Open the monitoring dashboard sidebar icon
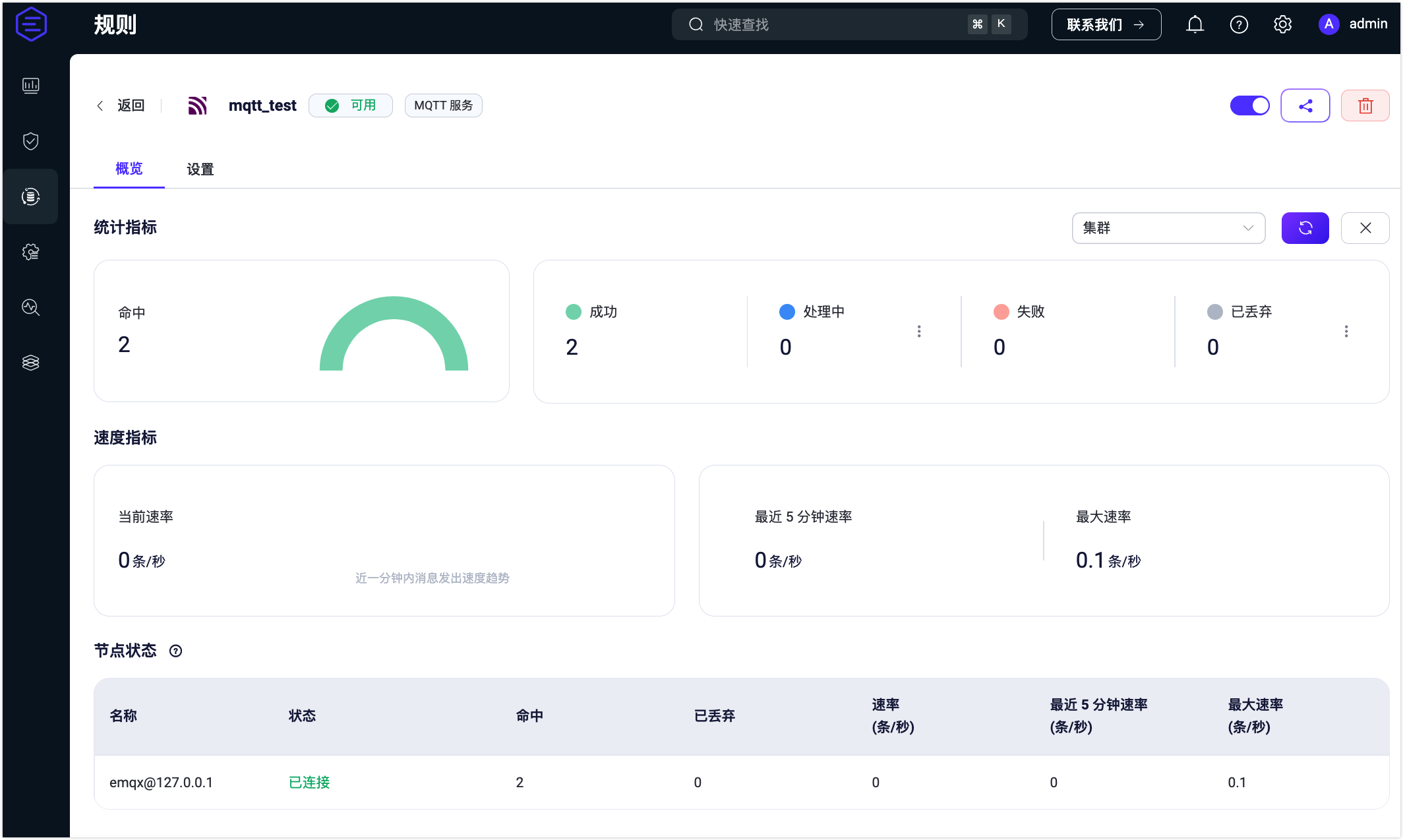Screen dimensions: 1403x840 31,86
